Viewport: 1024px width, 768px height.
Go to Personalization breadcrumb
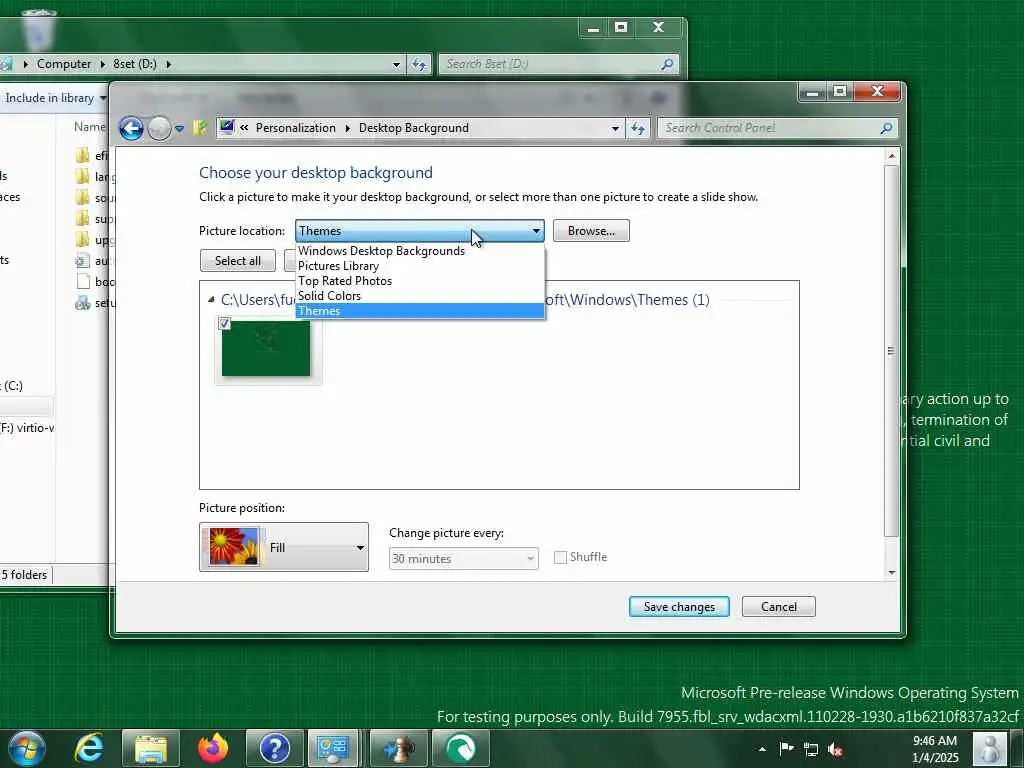click(295, 128)
